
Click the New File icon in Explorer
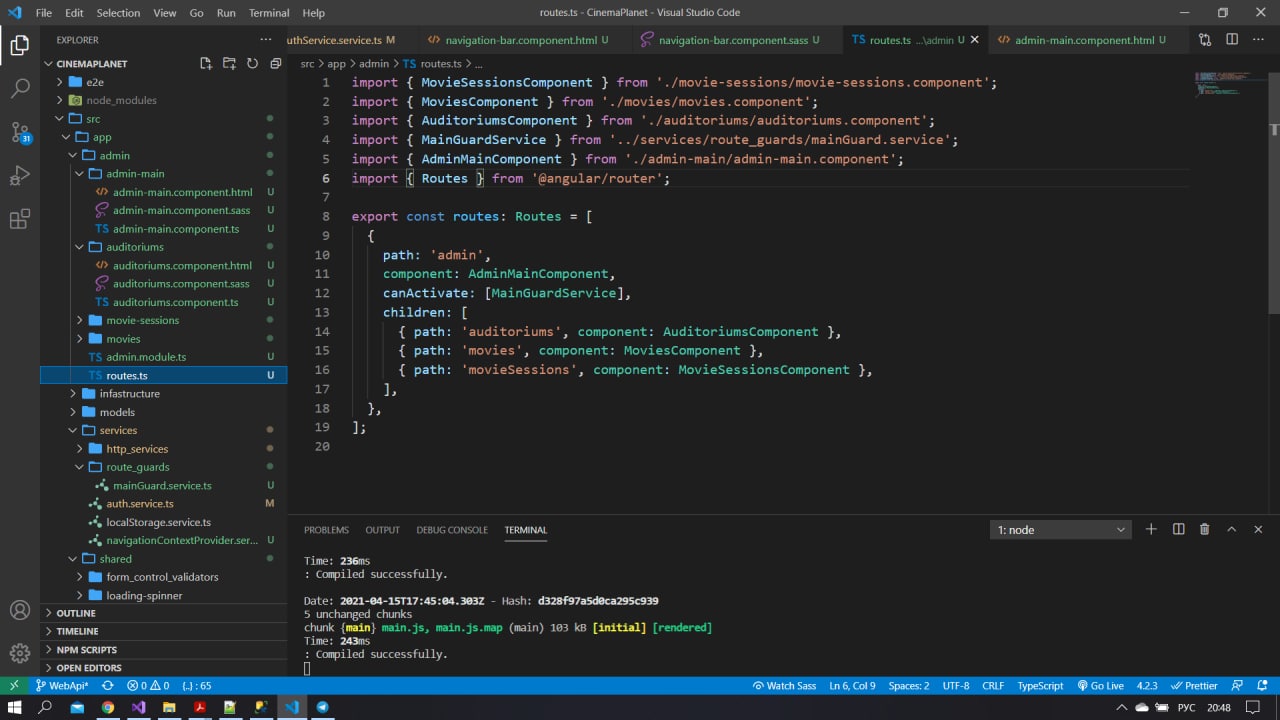[x=206, y=63]
